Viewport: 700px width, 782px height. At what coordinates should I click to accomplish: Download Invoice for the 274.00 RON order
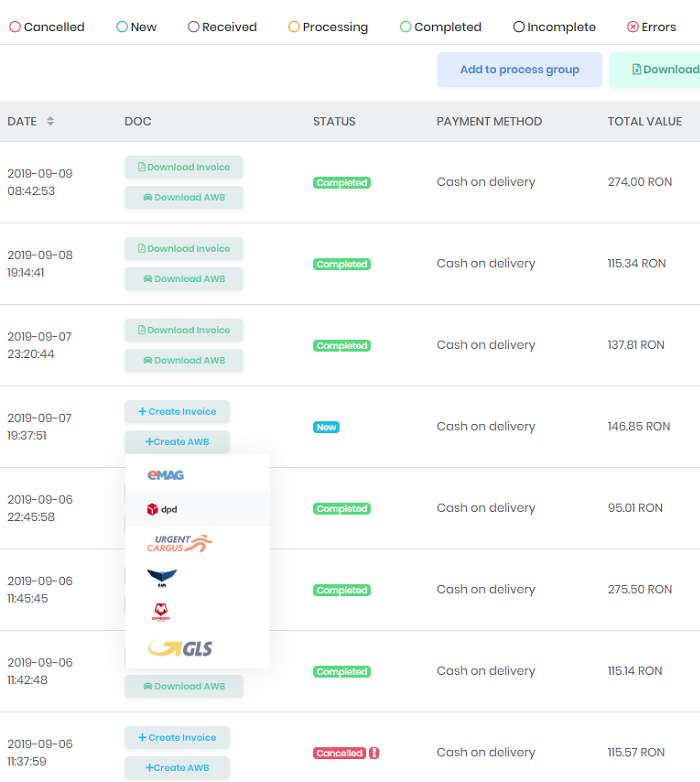(184, 168)
